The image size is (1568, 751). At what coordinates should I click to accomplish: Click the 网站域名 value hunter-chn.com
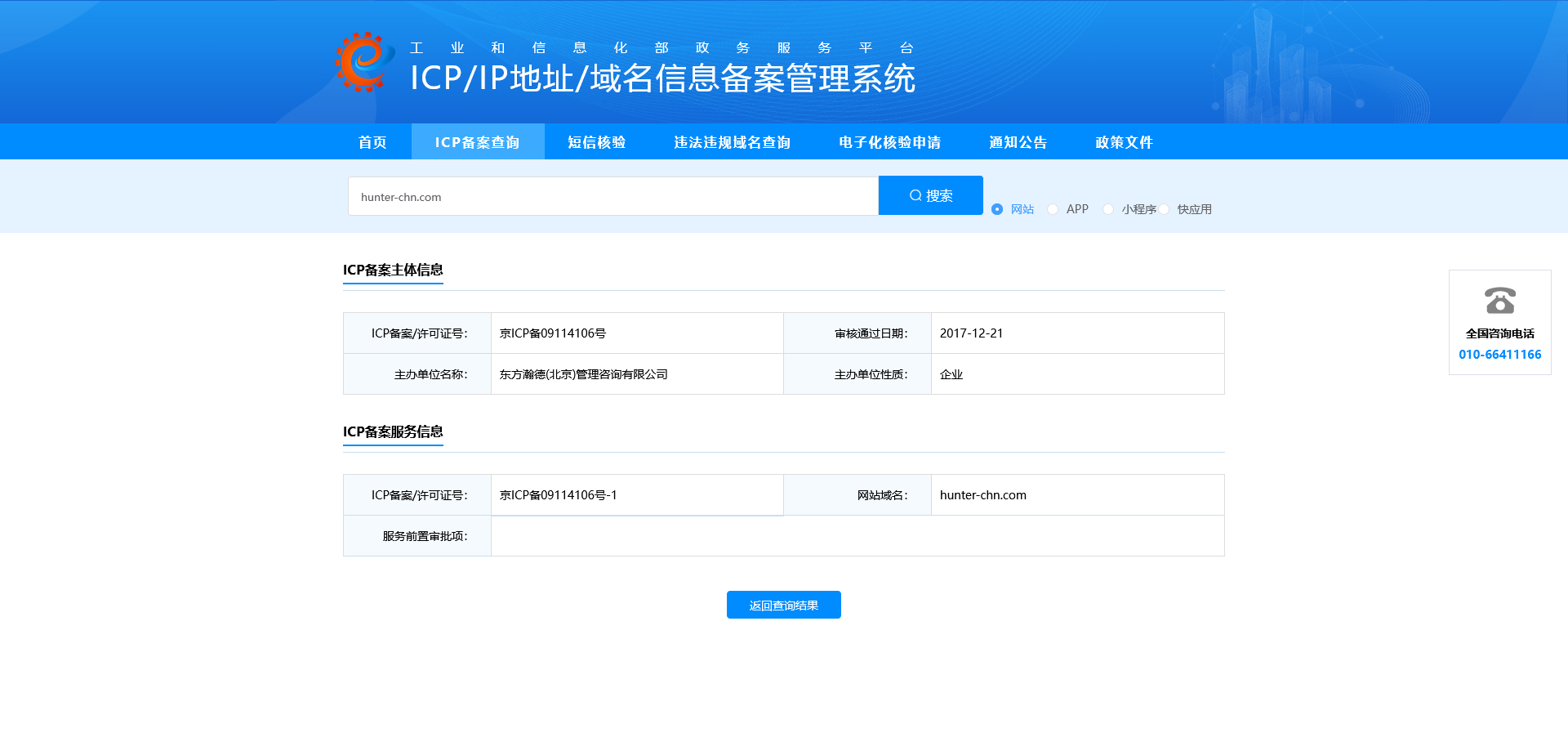[982, 494]
